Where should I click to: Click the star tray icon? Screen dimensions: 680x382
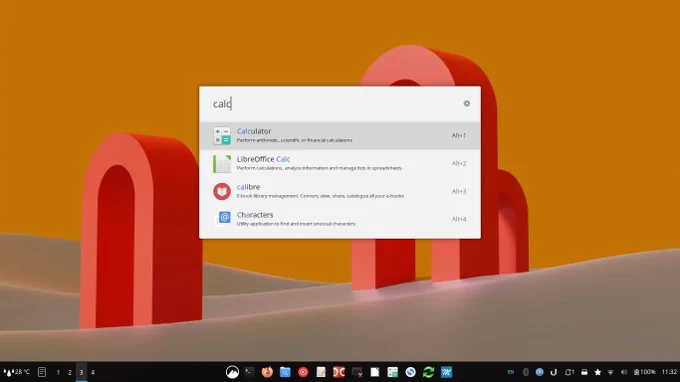(x=598, y=372)
